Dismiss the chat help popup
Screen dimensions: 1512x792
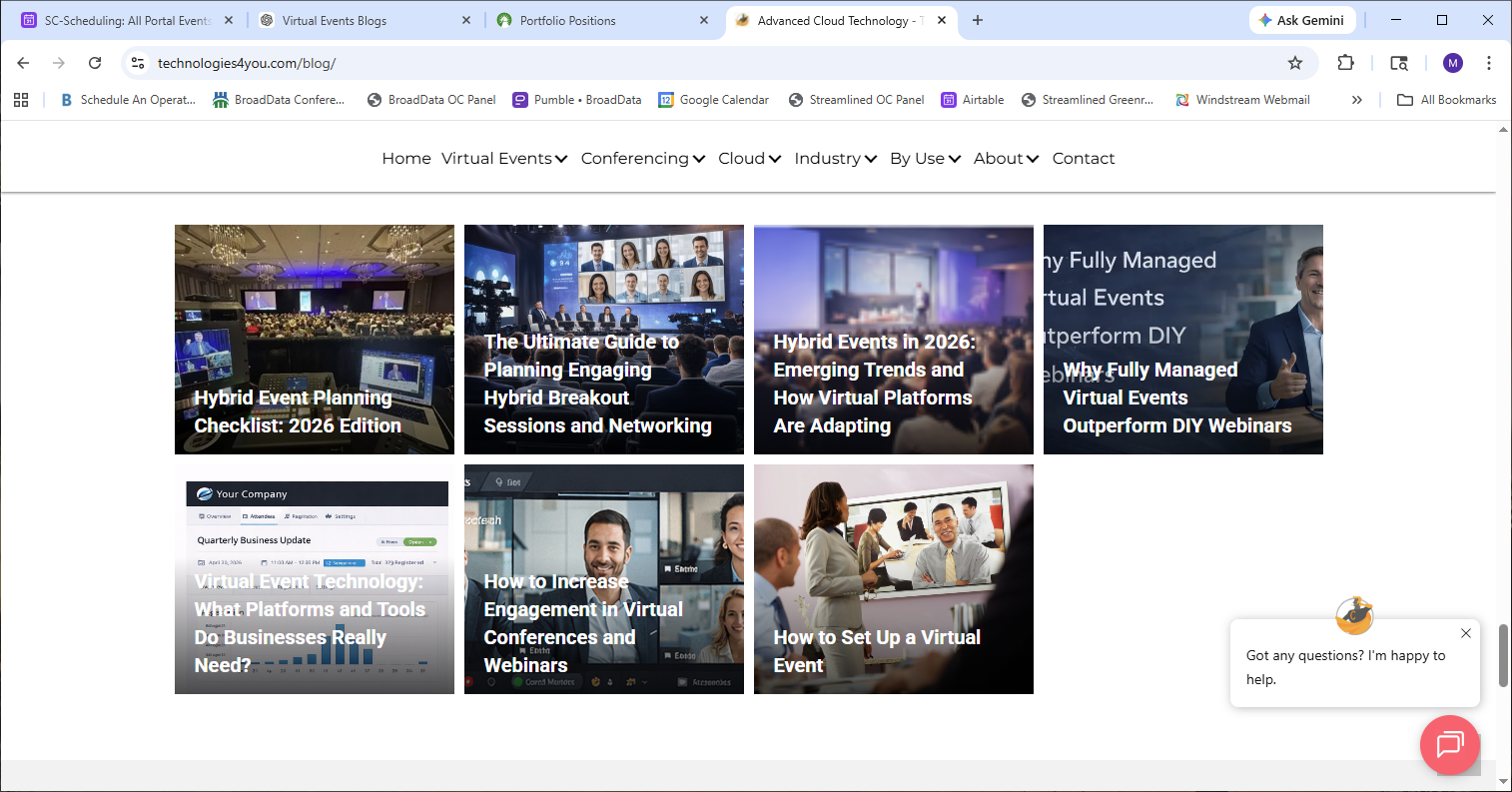pos(1465,633)
